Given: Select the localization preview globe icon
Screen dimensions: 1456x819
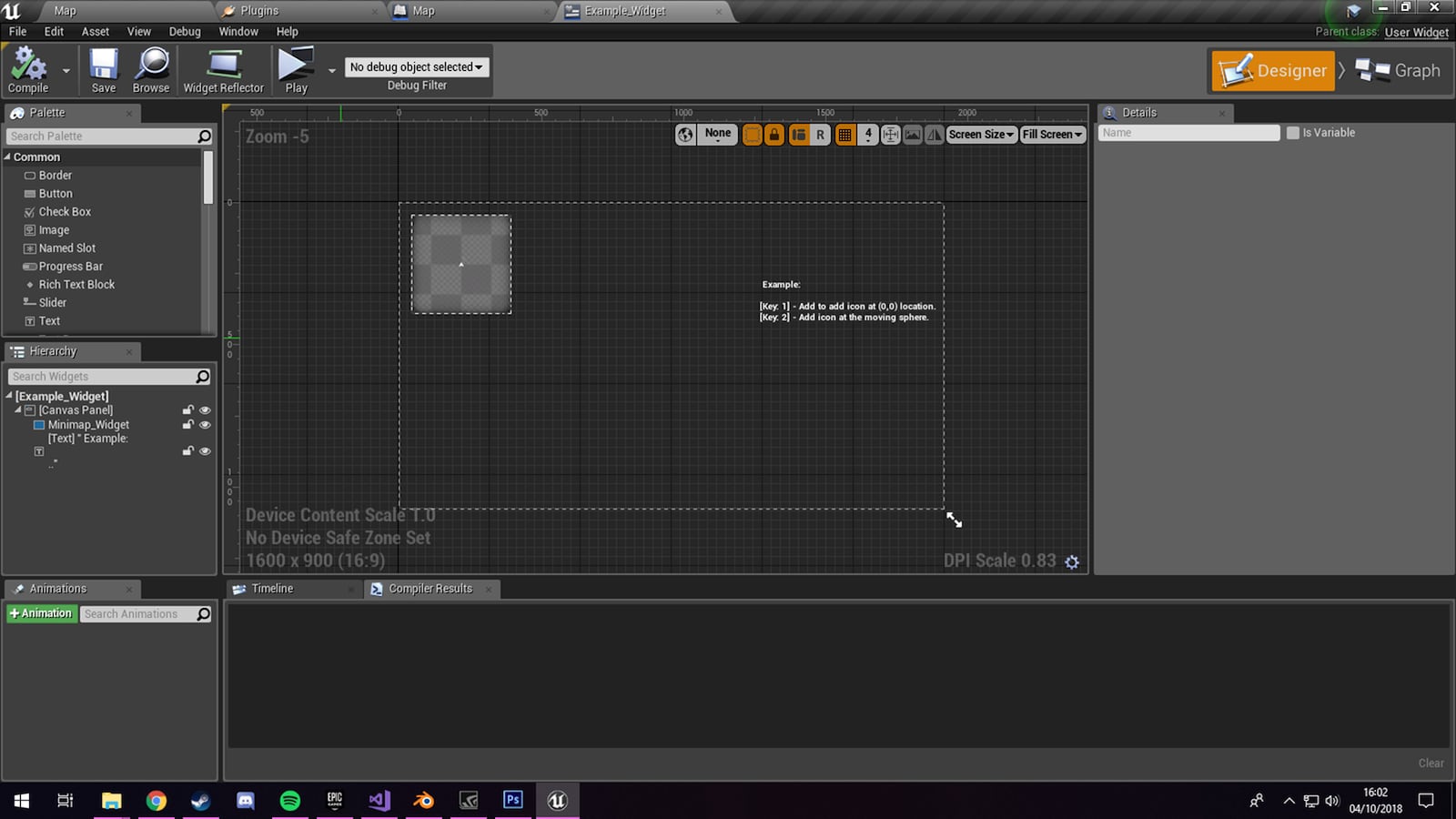Looking at the screenshot, I should click(686, 134).
